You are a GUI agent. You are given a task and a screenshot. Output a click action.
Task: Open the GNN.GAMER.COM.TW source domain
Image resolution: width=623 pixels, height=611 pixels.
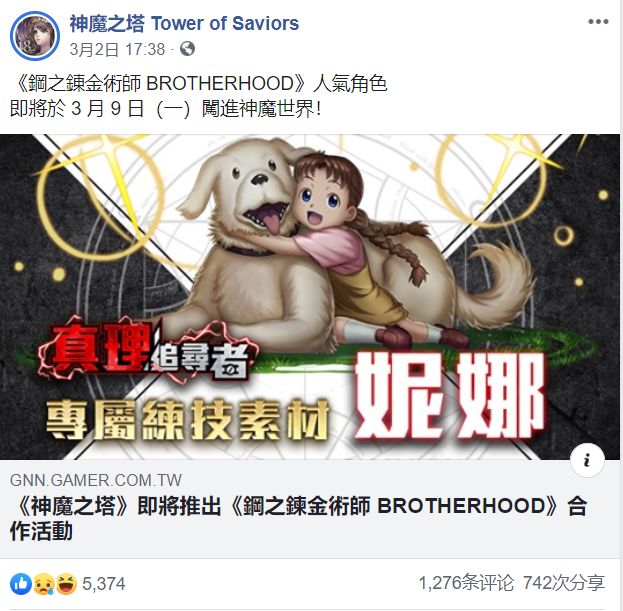click(96, 480)
